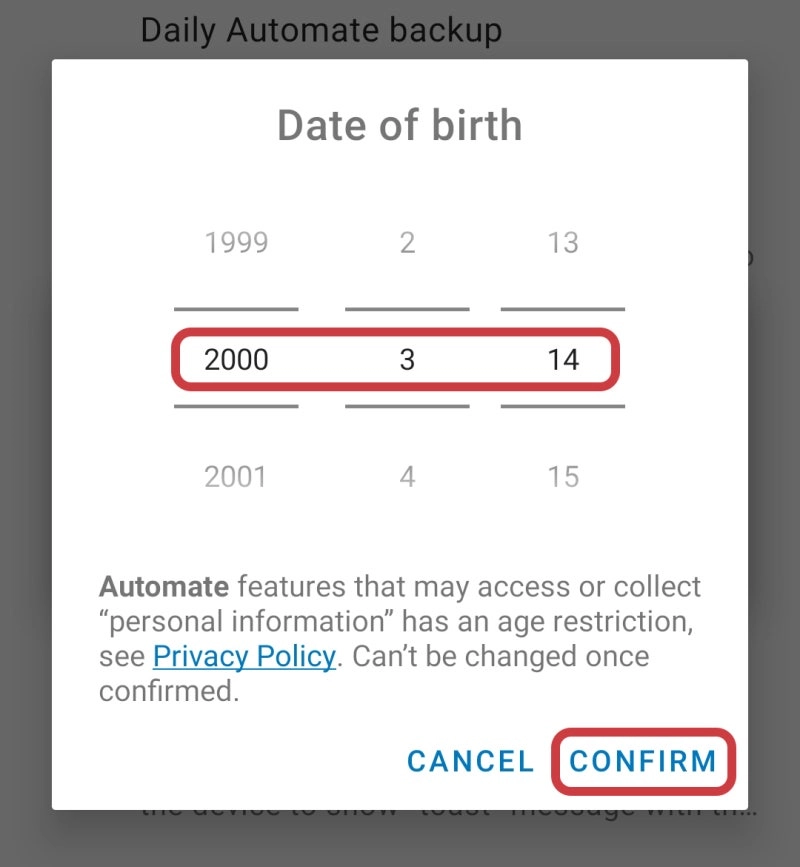Open the Privacy Policy link
800x867 pixels.
tap(244, 657)
